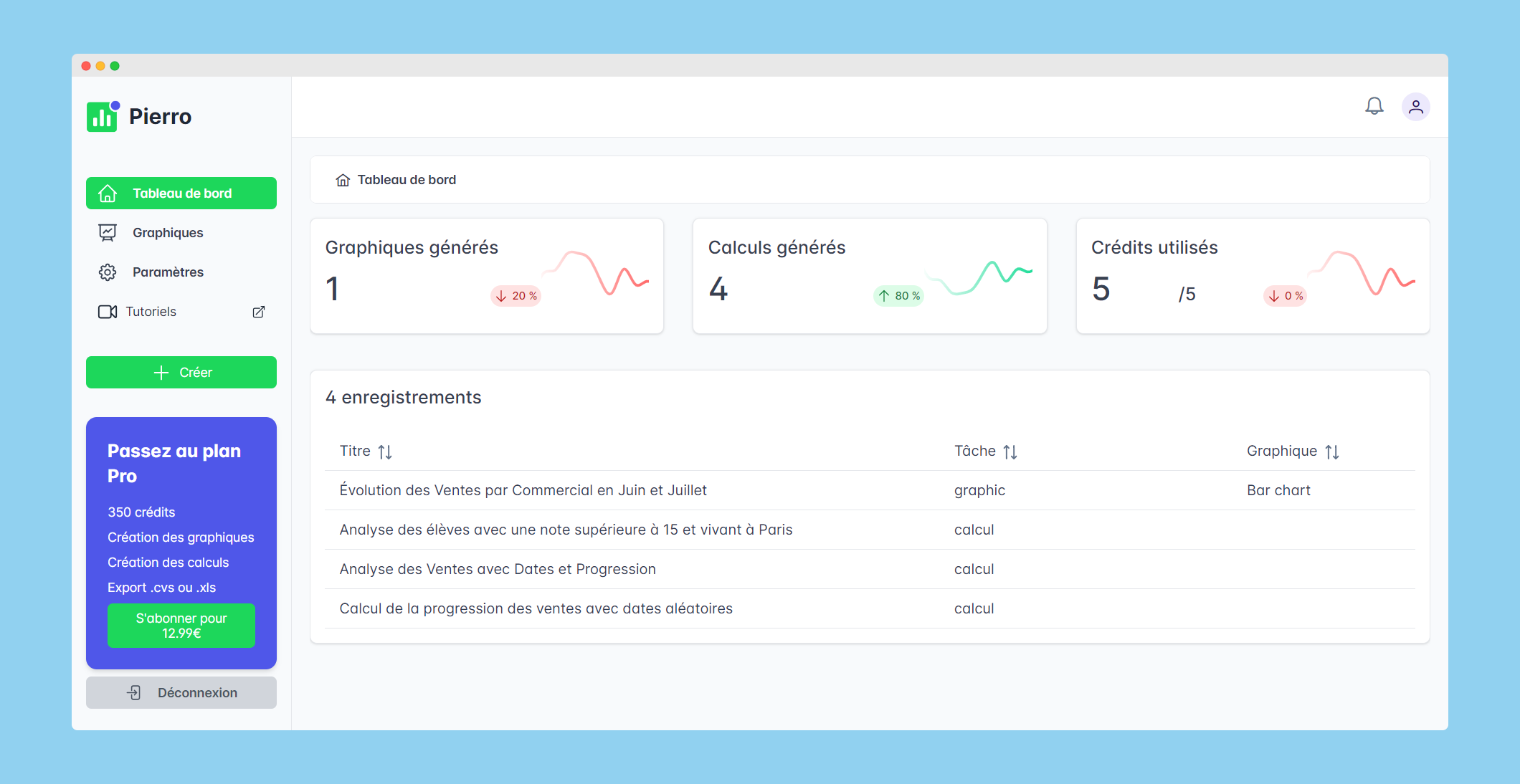Sort the table by Titre column
This screenshot has height=784, width=1520.
385,451
